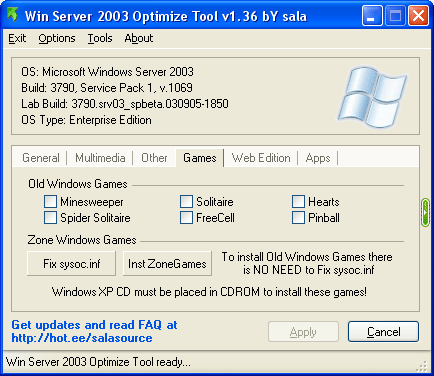The image size is (434, 376).
Task: Click the 'Lab Build: 3790.srv03_spbeta' line
Action: tap(125, 104)
